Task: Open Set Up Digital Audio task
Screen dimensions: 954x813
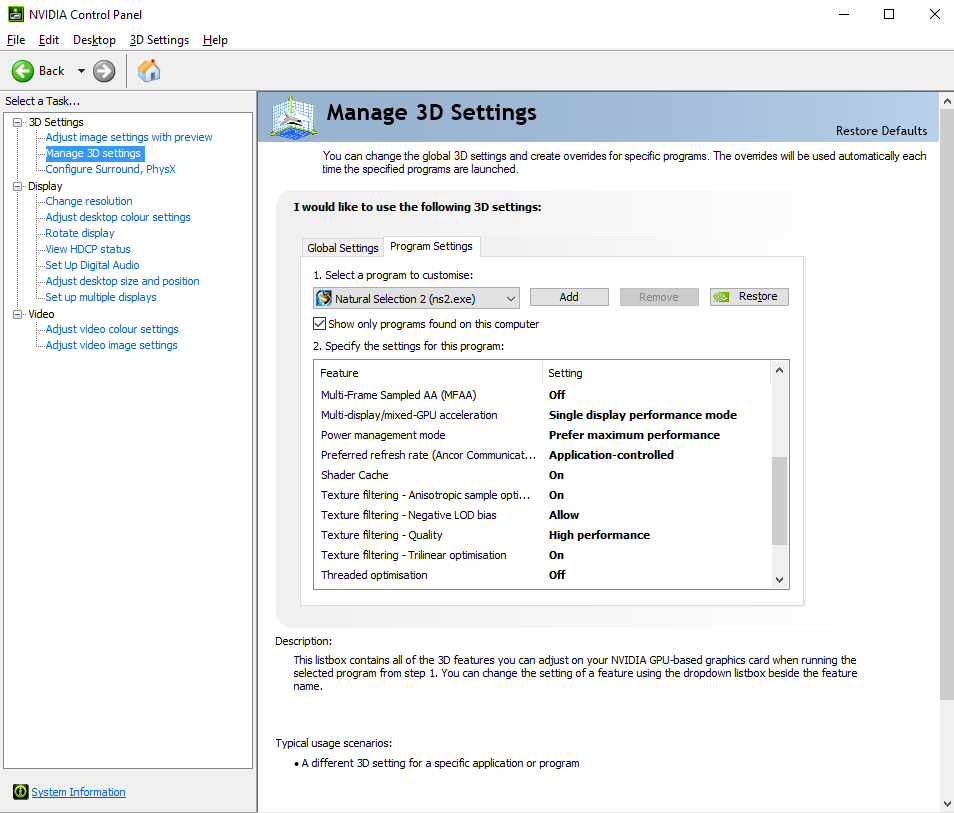Action: [92, 265]
